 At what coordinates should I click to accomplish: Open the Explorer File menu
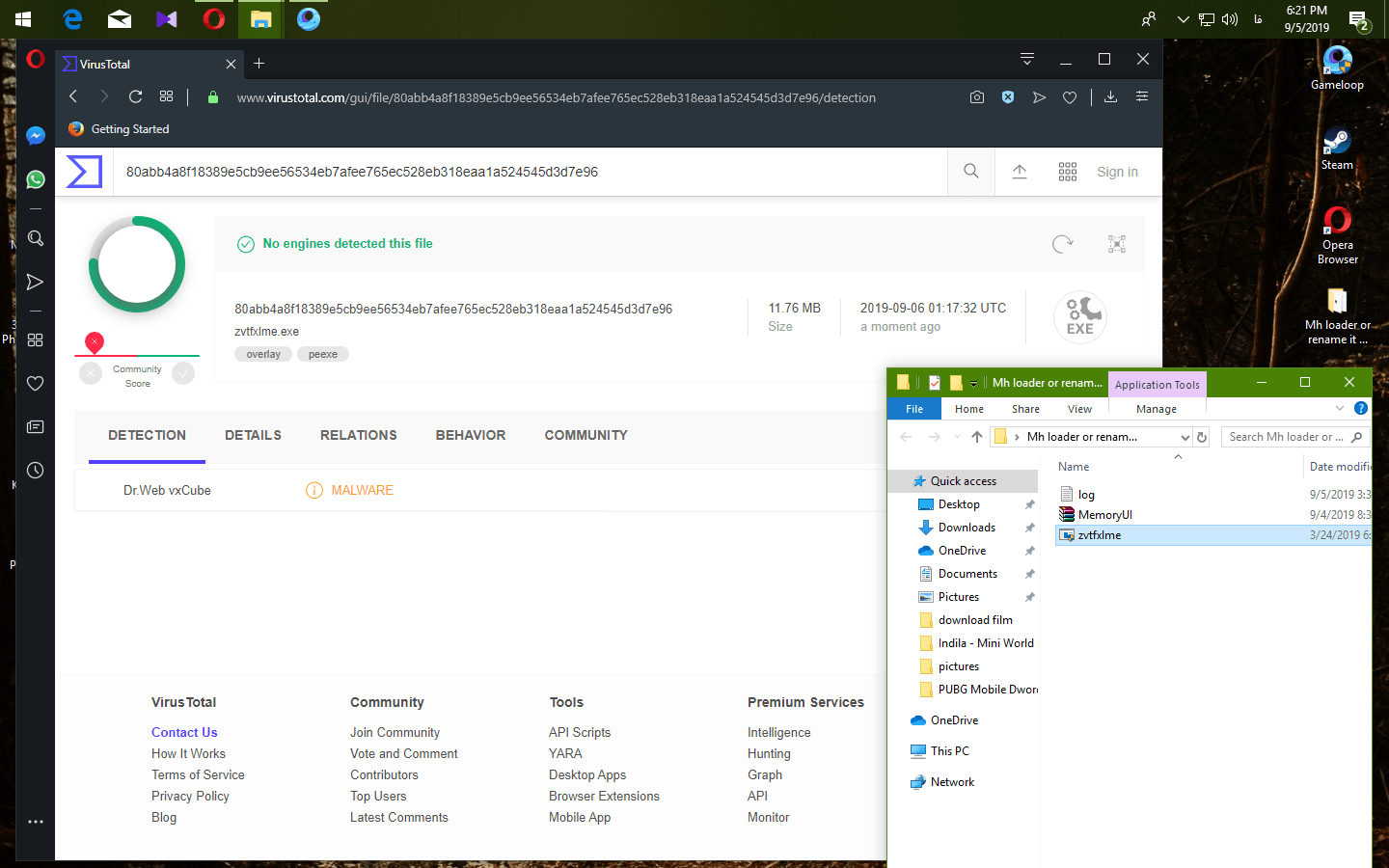914,409
